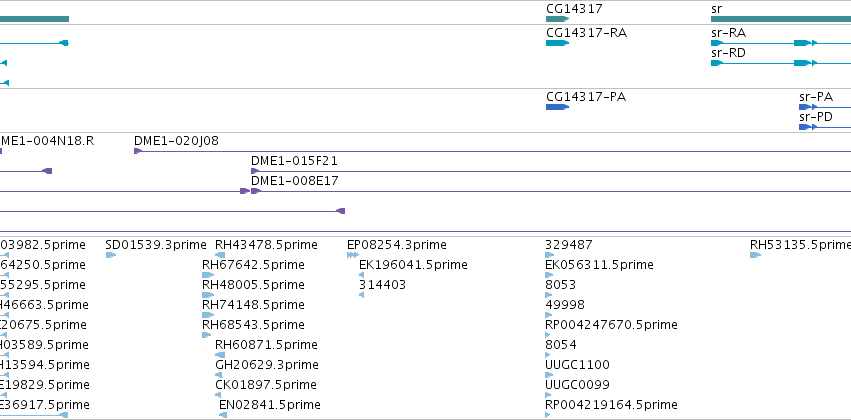Select the CG14317-PA protein feature
The image size is (851, 420).
[557, 107]
